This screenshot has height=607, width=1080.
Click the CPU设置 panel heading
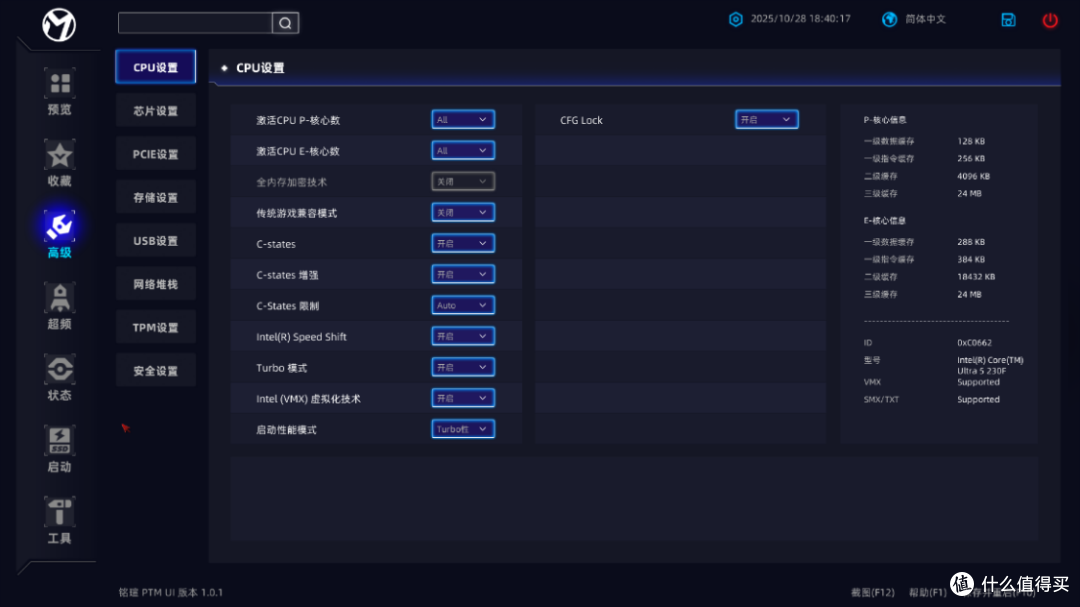point(260,68)
